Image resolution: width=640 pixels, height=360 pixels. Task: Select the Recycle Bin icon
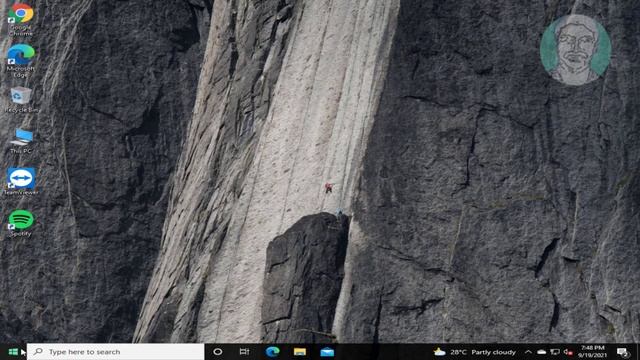pos(21,100)
